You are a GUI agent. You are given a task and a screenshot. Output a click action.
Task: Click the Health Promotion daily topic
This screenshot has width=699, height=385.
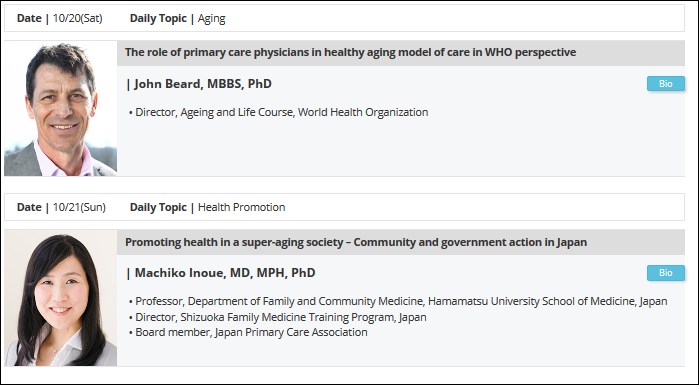[x=241, y=207]
